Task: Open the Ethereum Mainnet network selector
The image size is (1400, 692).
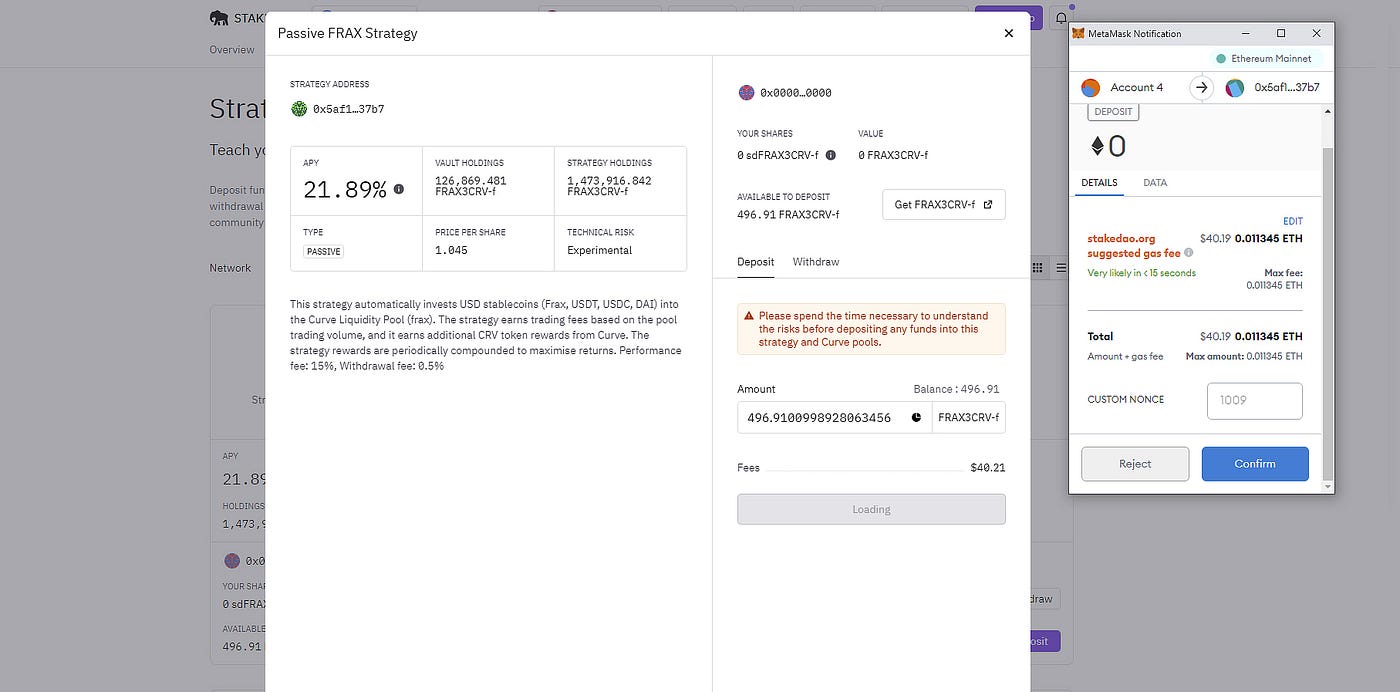Action: [1265, 58]
